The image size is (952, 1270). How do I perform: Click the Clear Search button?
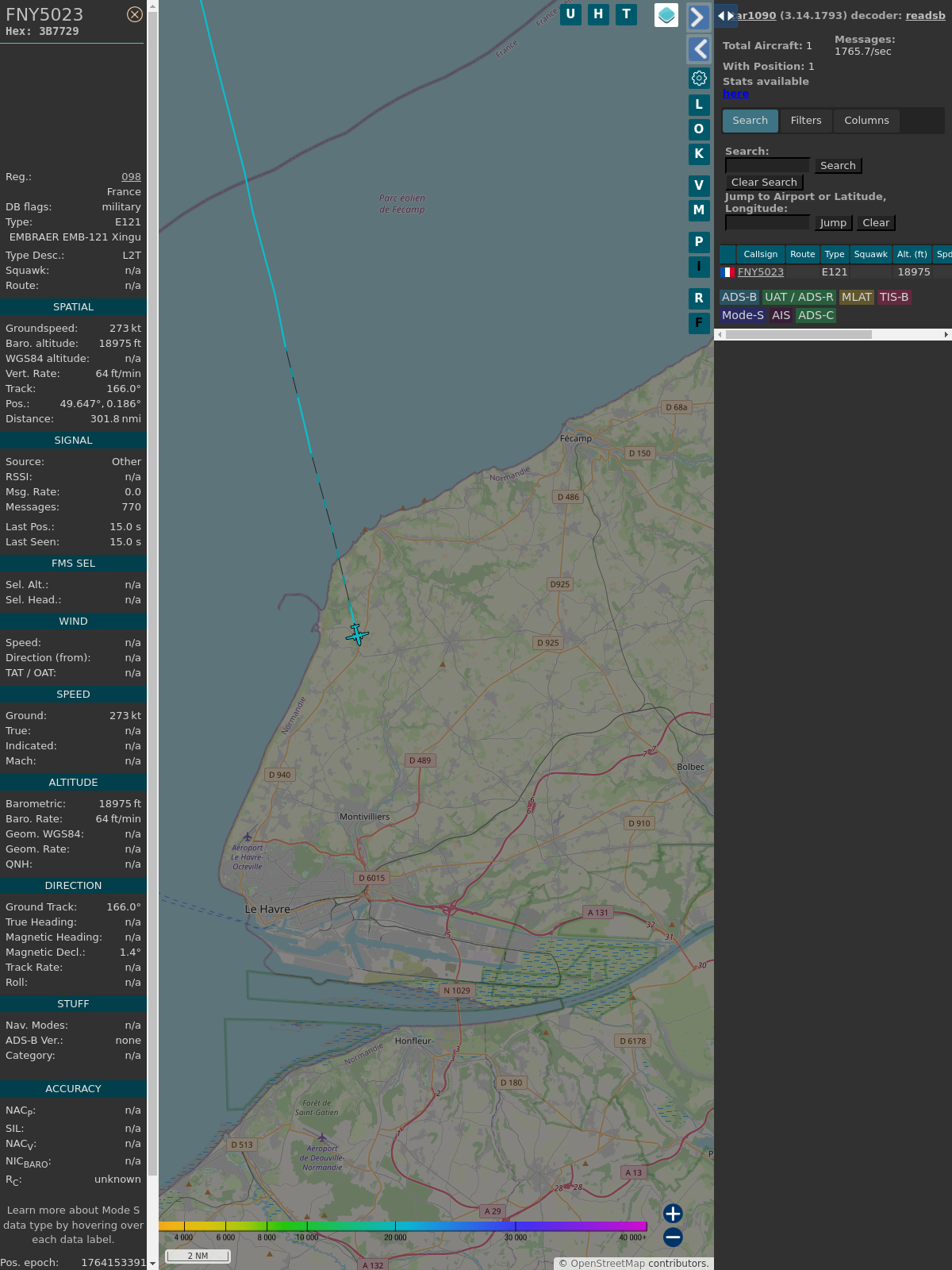pos(764,183)
